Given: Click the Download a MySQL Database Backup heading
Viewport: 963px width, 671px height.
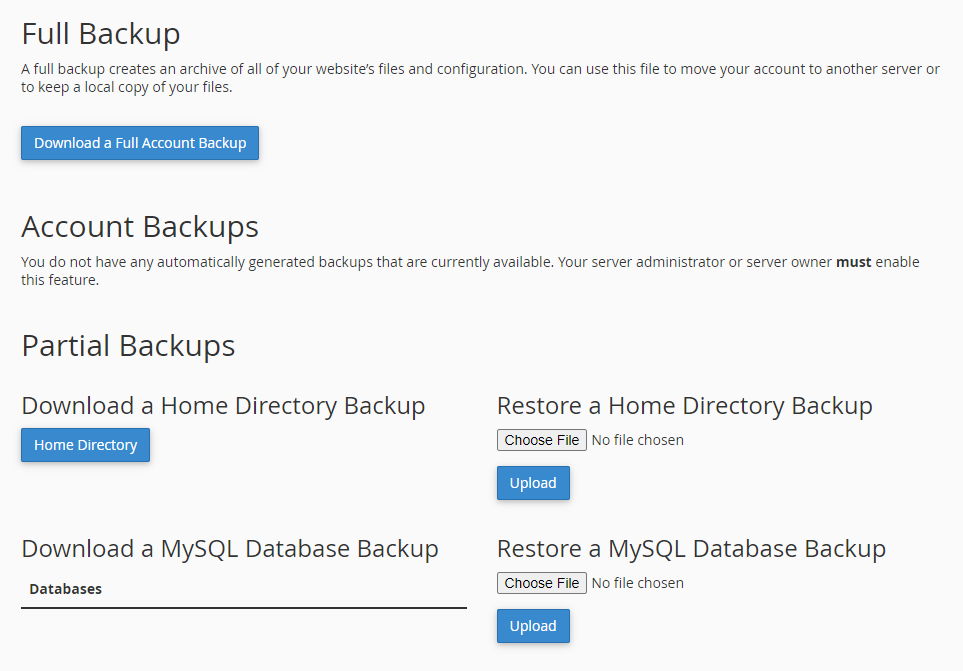Looking at the screenshot, I should tap(230, 549).
